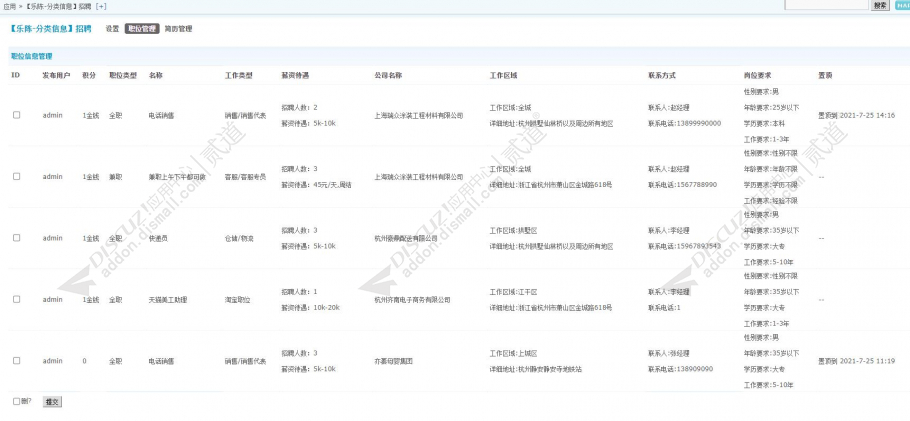Click the 工作区域:拱墅区 text
The width and height of the screenshot is (910, 421).
point(514,230)
